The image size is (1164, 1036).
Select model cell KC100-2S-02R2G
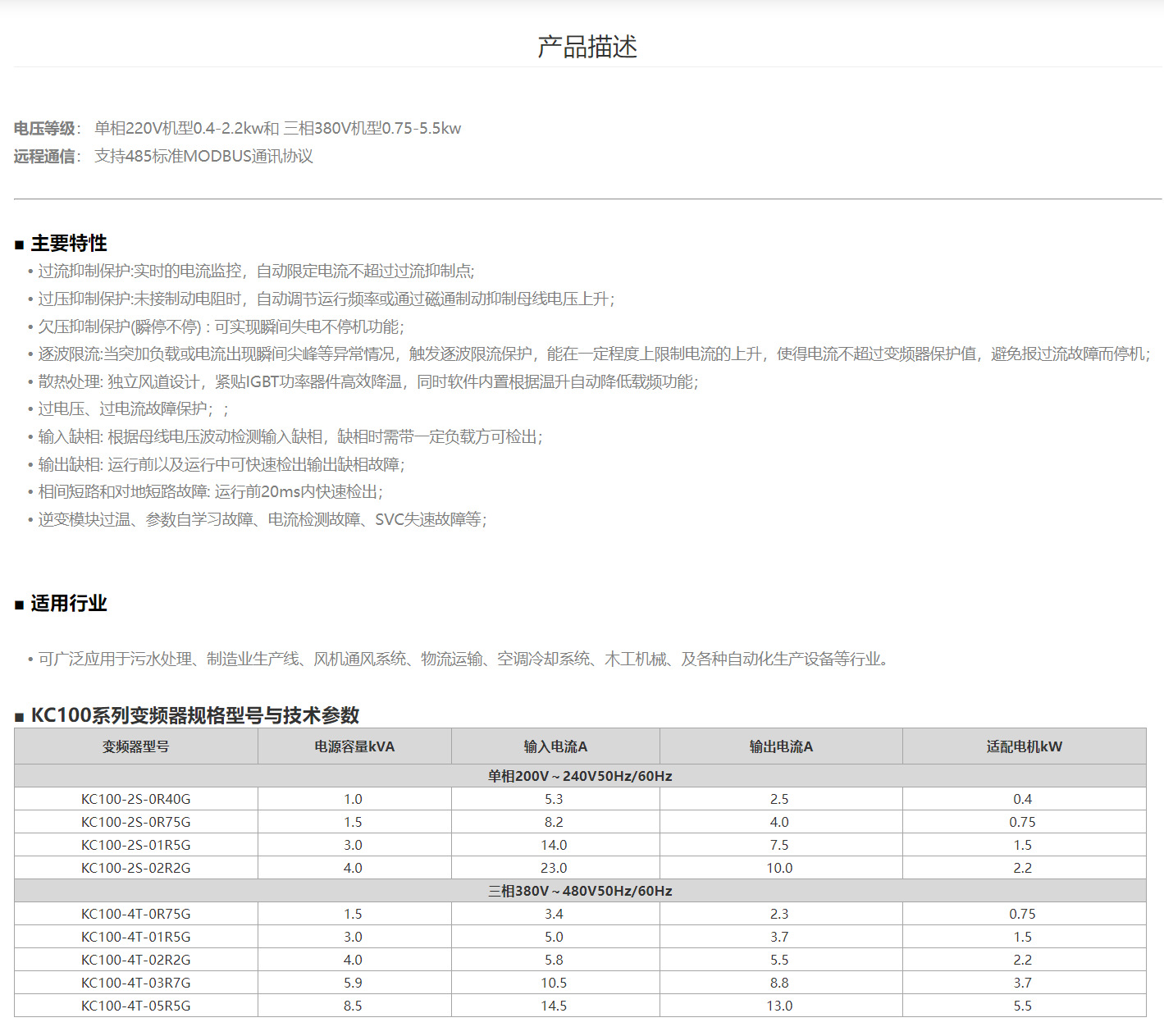point(136,868)
